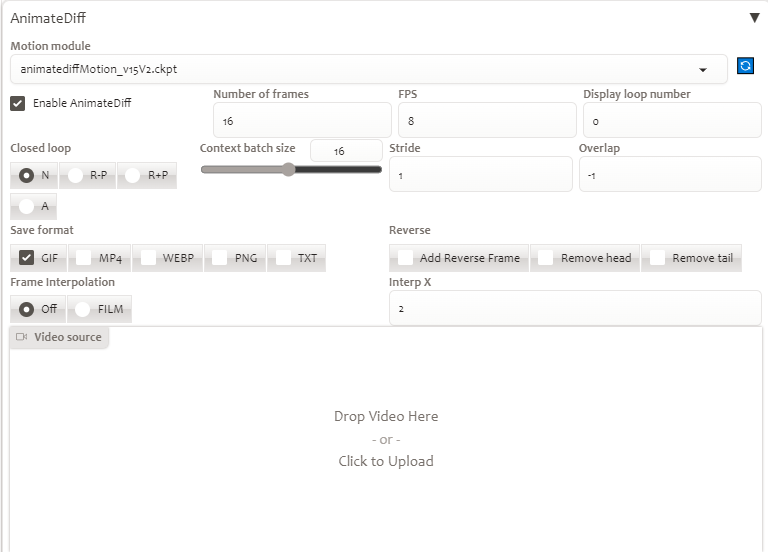Collapse the AnimateDiff panel arrow

754,18
